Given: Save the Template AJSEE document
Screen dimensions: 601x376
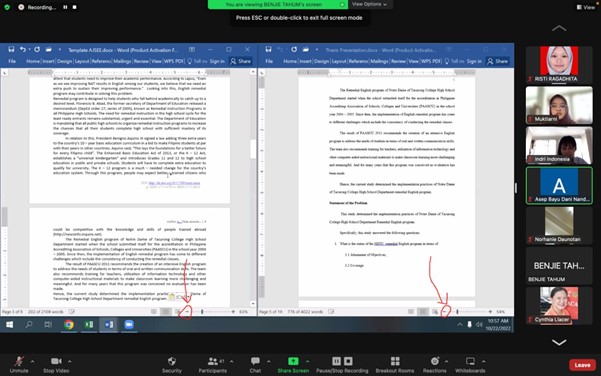Looking at the screenshot, I should [x=11, y=49].
